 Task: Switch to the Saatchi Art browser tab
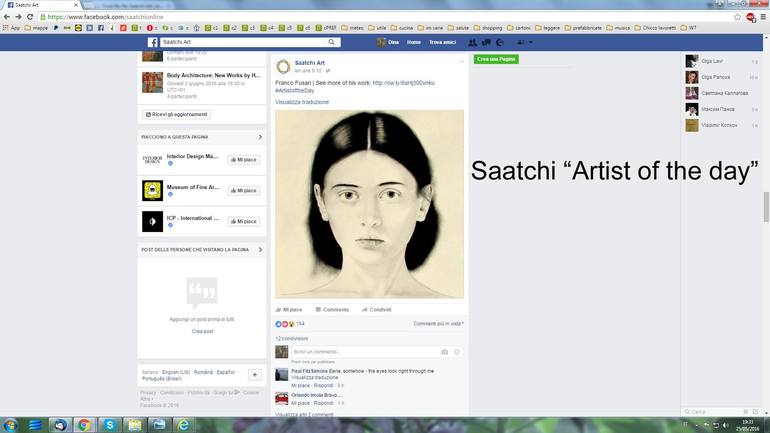coord(41,5)
